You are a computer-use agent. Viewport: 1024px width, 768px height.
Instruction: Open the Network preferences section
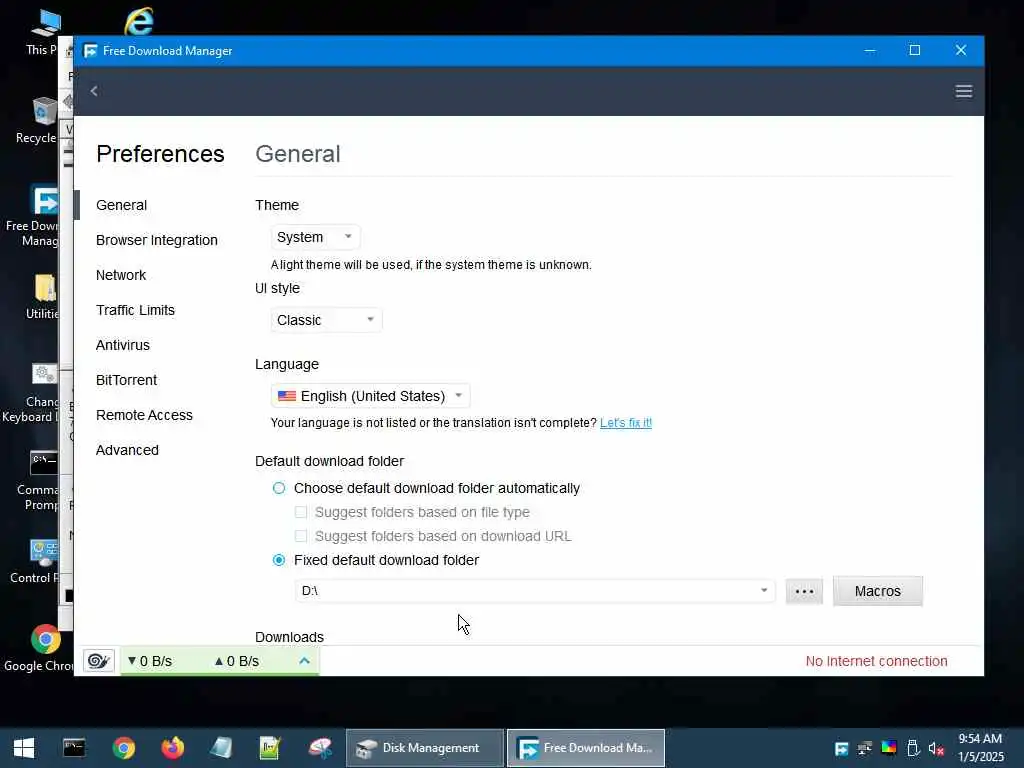(x=121, y=275)
